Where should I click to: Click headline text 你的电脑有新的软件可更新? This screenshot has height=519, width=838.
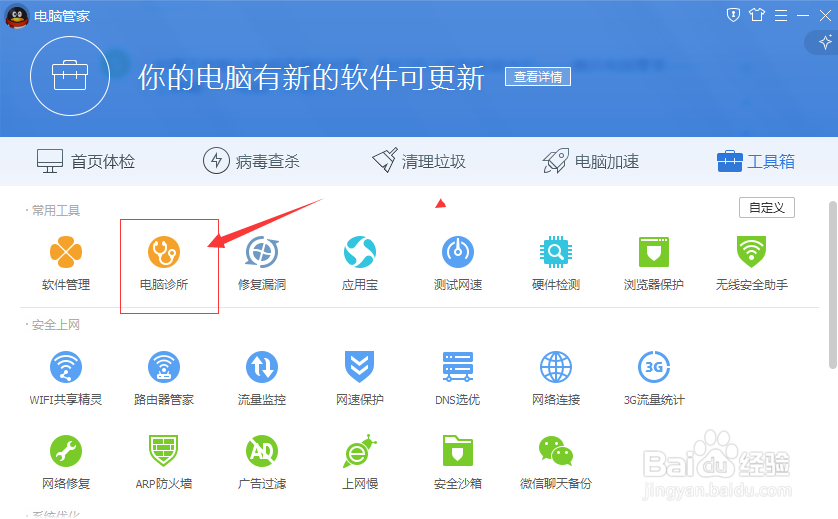click(x=311, y=78)
